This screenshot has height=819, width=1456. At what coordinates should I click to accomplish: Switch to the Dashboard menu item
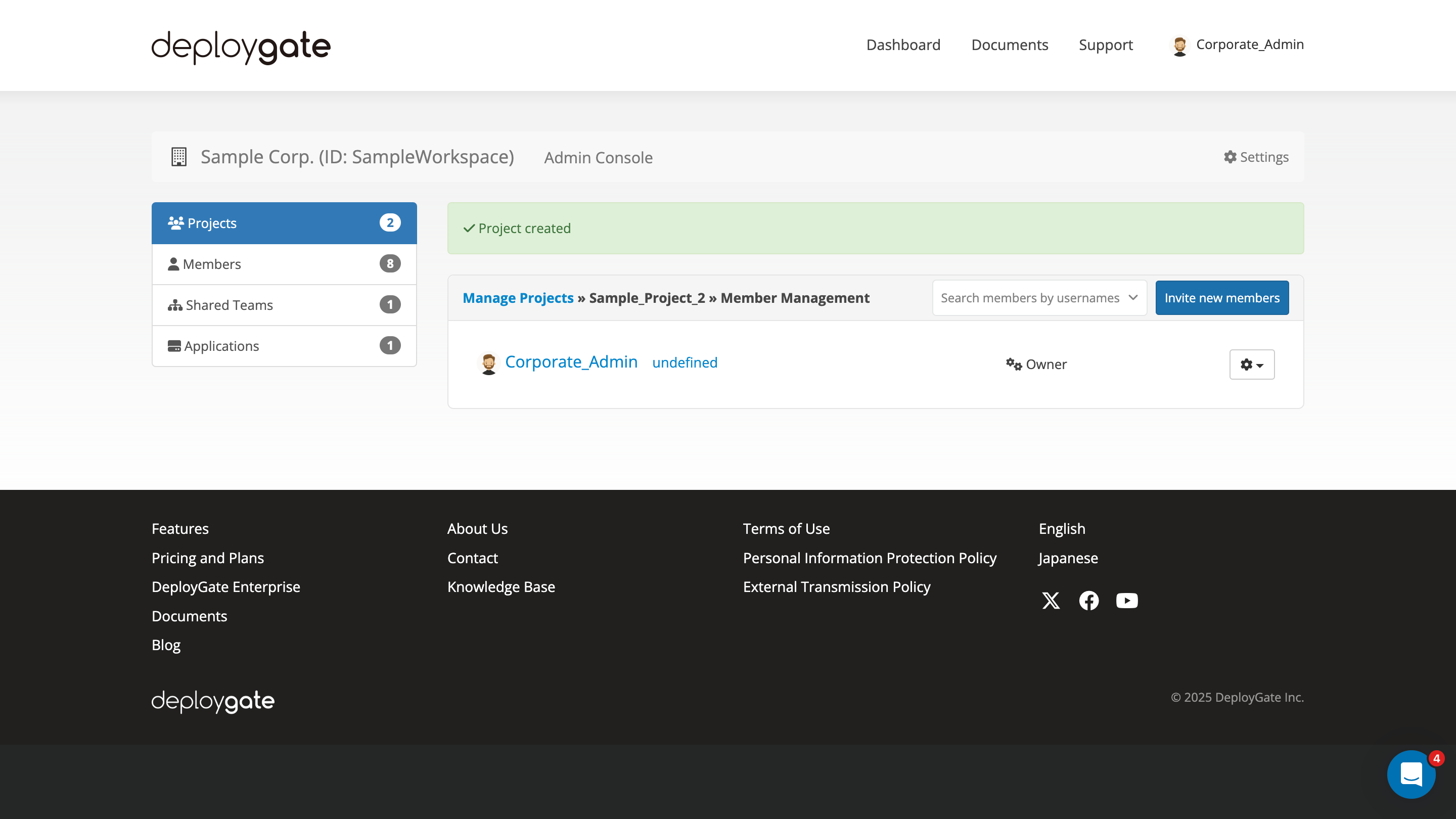(x=902, y=44)
